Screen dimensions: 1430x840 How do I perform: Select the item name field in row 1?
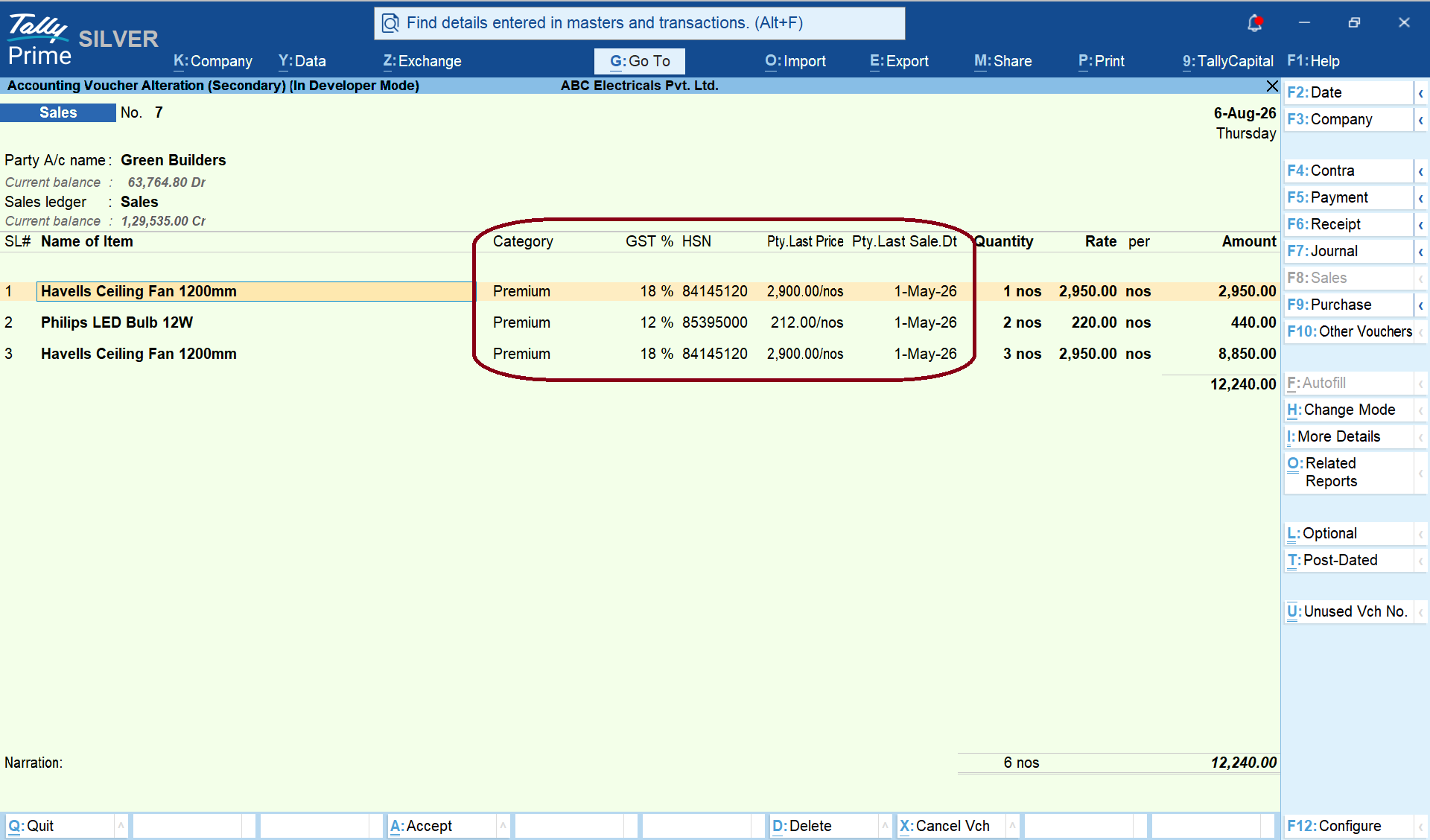tap(255, 292)
